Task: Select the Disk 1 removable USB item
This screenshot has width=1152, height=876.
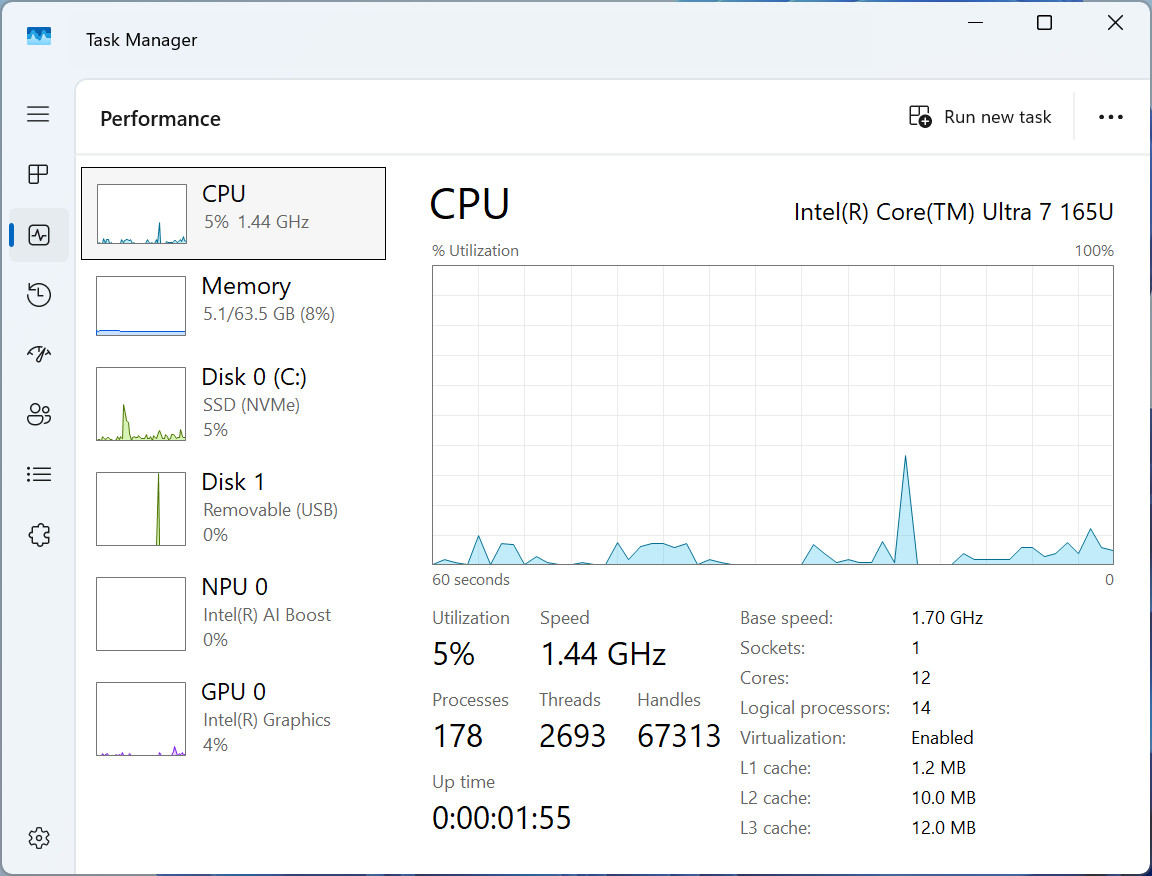Action: (x=233, y=509)
